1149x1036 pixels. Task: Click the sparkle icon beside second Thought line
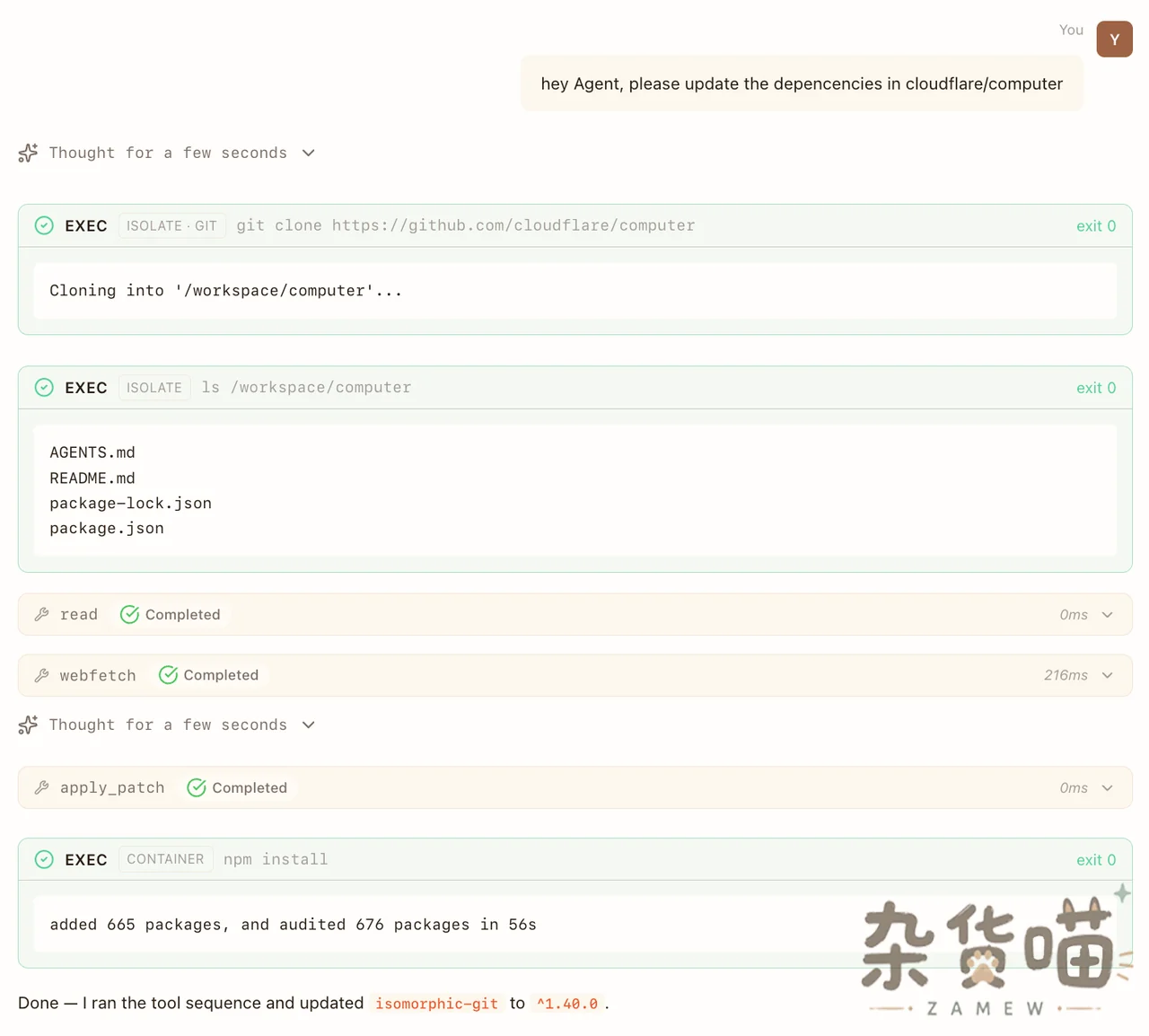(x=28, y=724)
